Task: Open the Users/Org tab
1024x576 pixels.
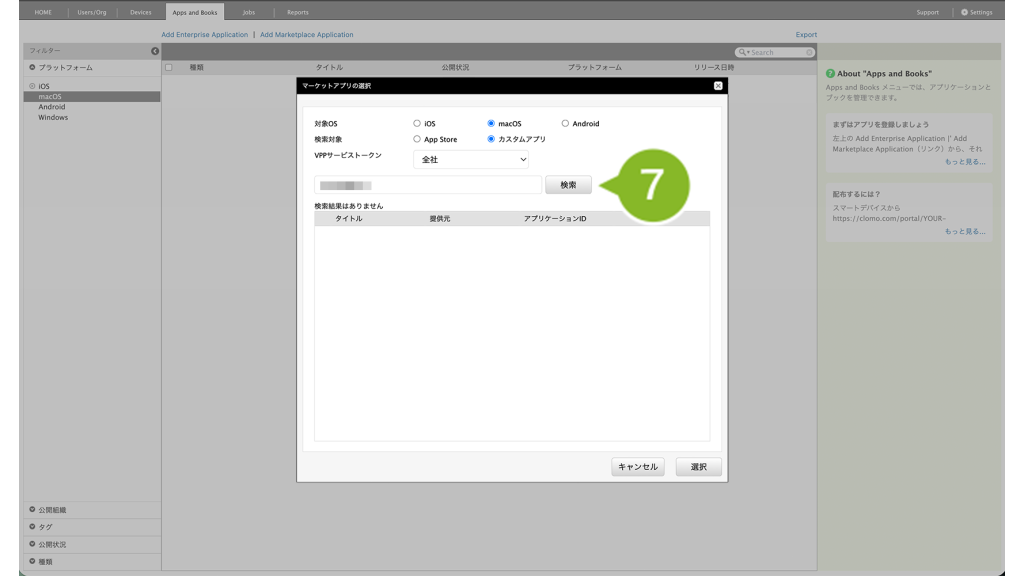Action: [x=91, y=12]
